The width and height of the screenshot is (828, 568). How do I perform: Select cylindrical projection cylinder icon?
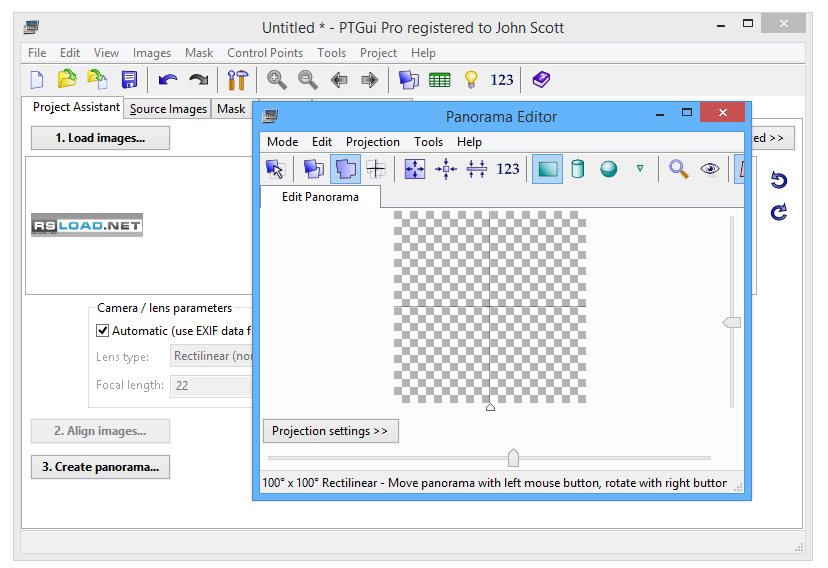point(578,169)
